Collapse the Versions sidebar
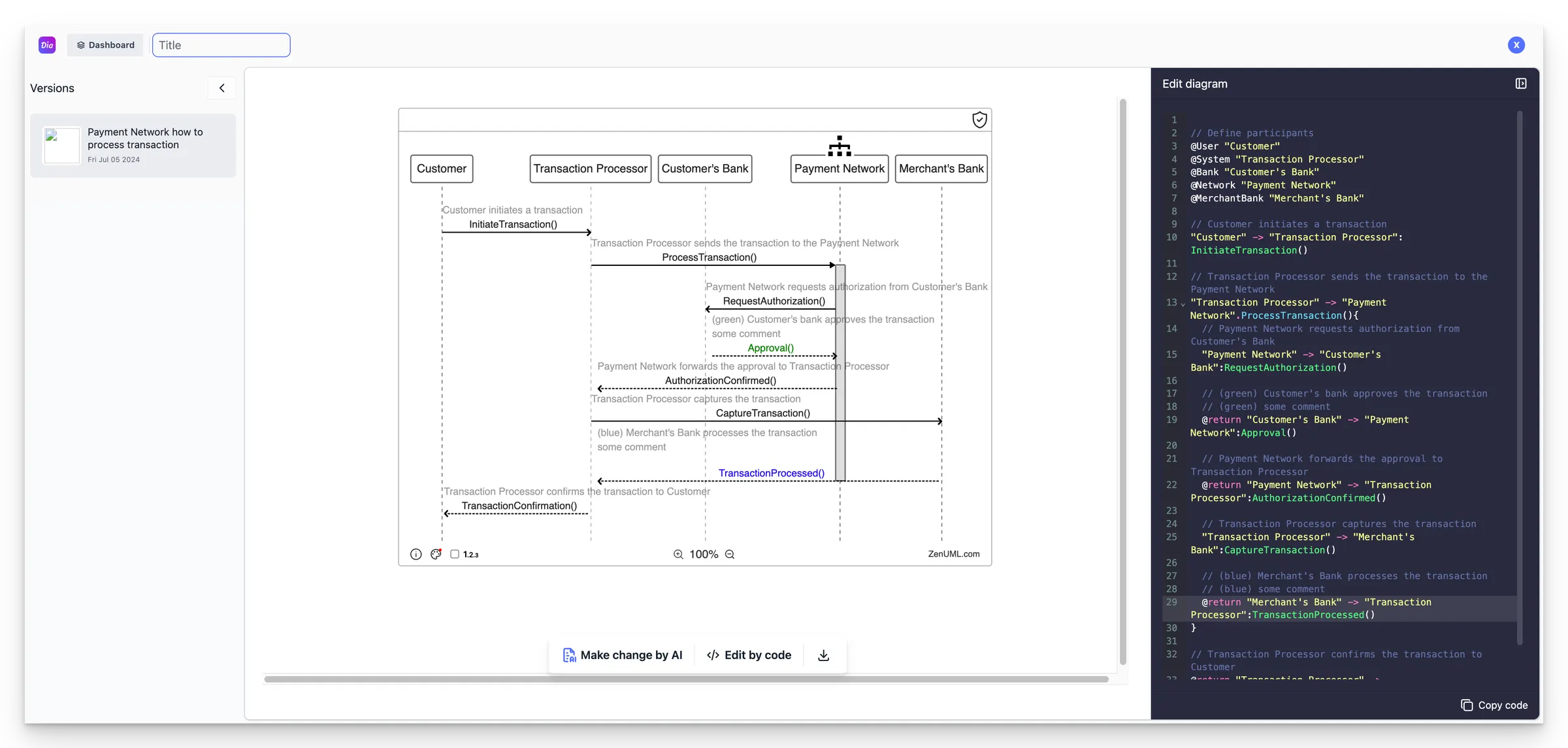This screenshot has height=748, width=1568. pos(221,88)
